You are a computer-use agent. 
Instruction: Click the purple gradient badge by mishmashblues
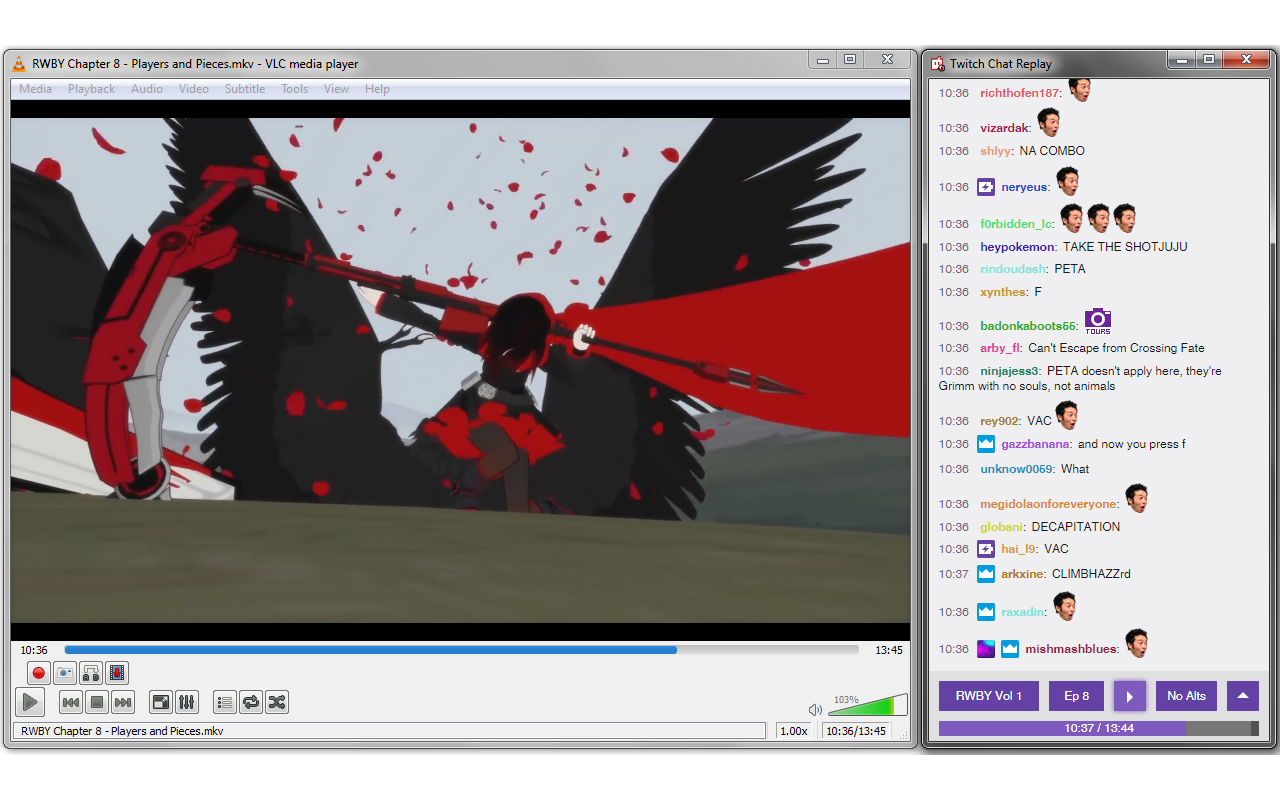pos(986,649)
